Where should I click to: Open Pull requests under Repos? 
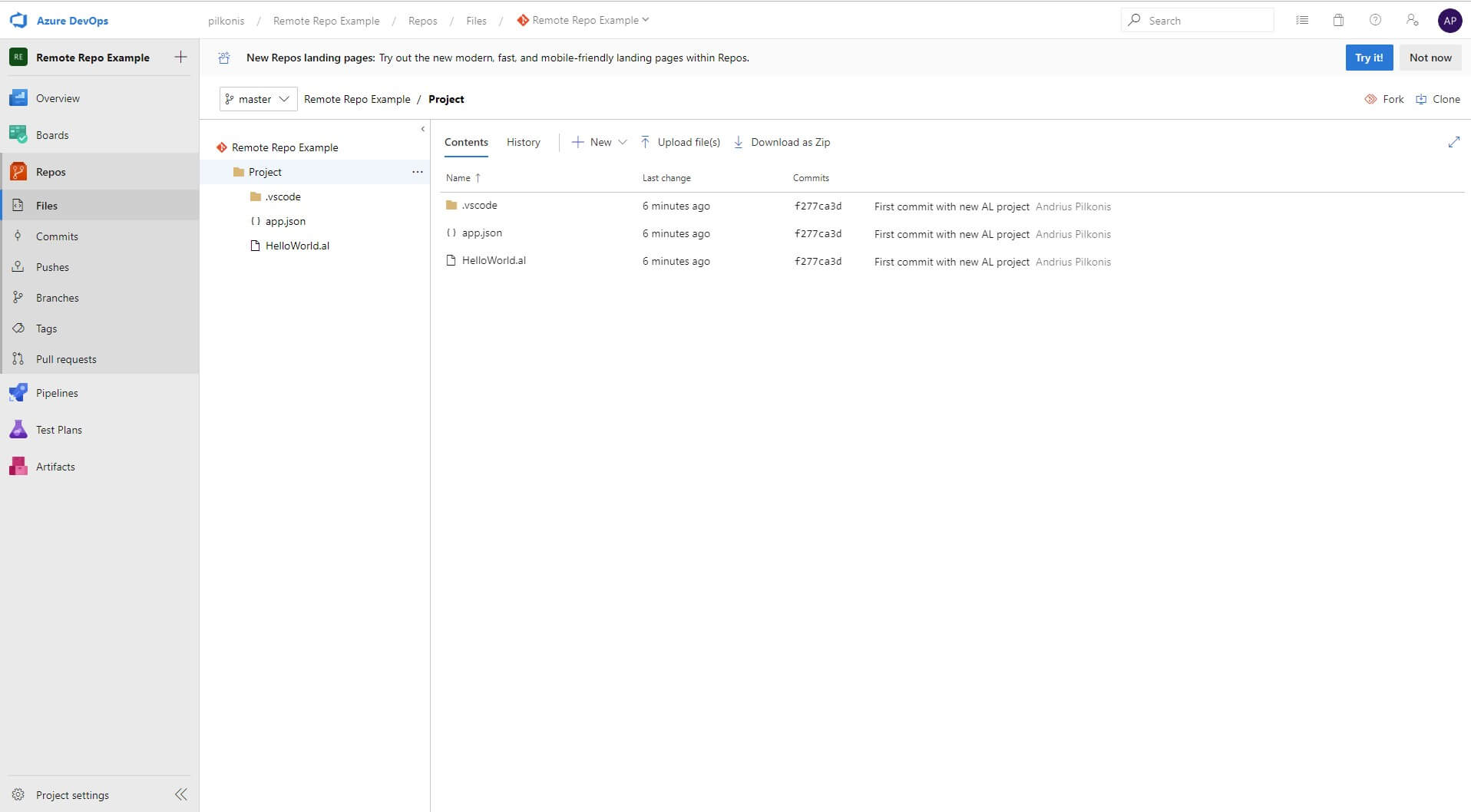(100, 359)
